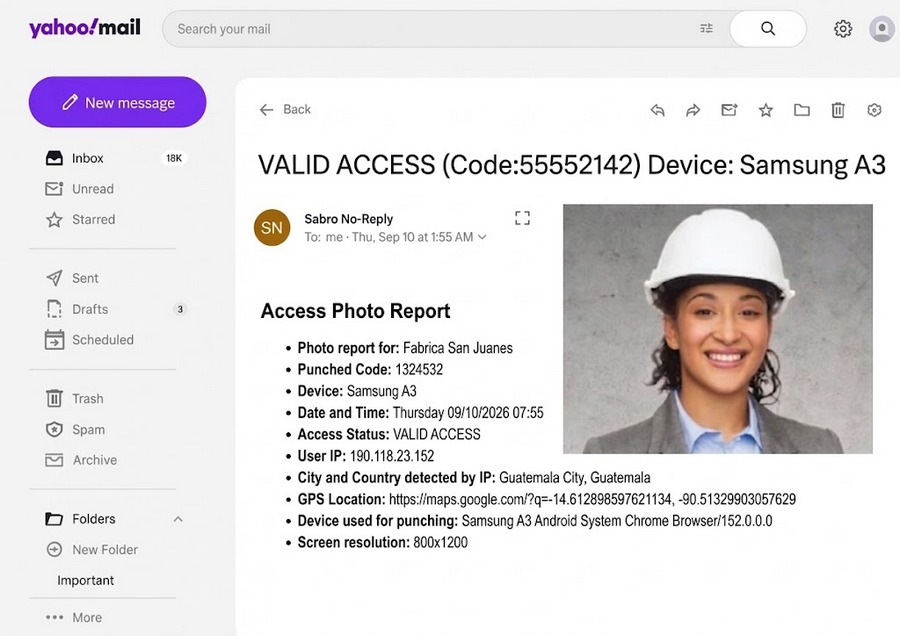
Task: Click the email subject VALID ACCESS
Action: 572,165
